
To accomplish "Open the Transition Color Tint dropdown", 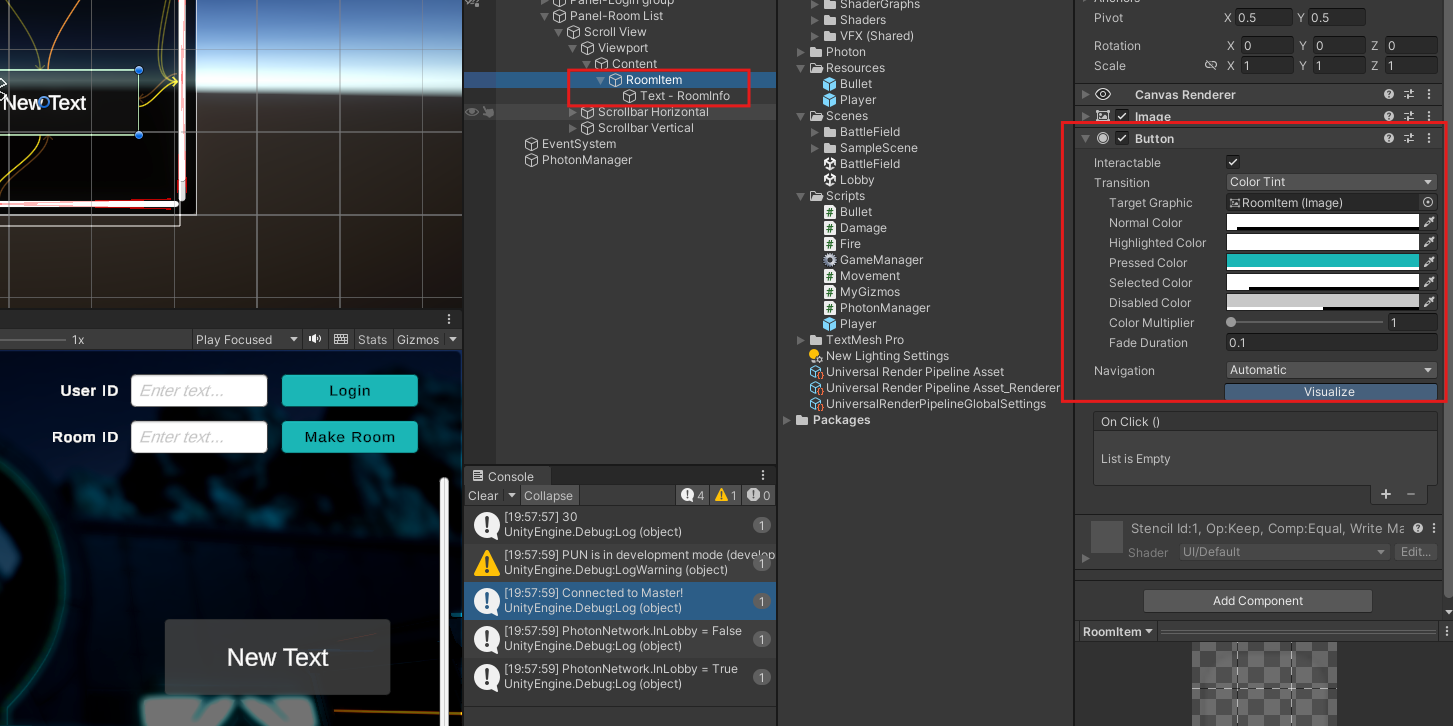I will tap(1331, 182).
